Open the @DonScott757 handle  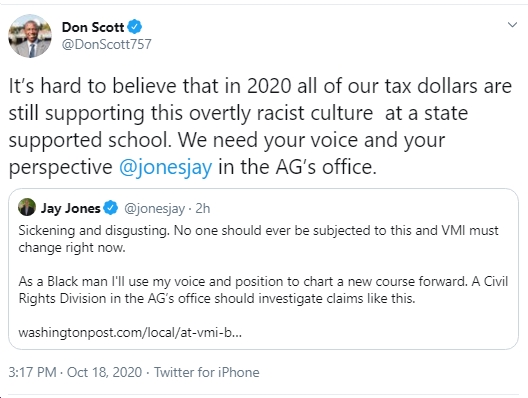[x=106, y=44]
